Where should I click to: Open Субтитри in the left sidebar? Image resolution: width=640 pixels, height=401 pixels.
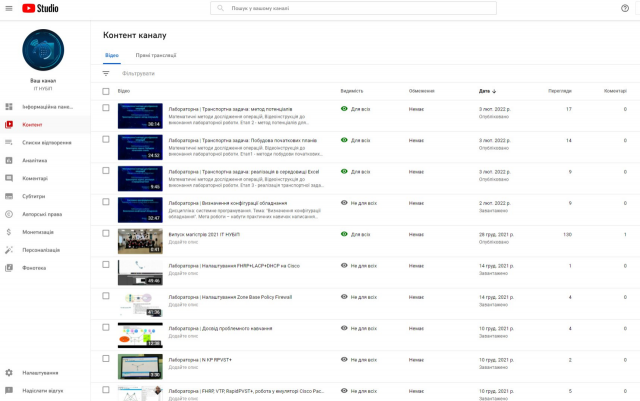(34, 196)
